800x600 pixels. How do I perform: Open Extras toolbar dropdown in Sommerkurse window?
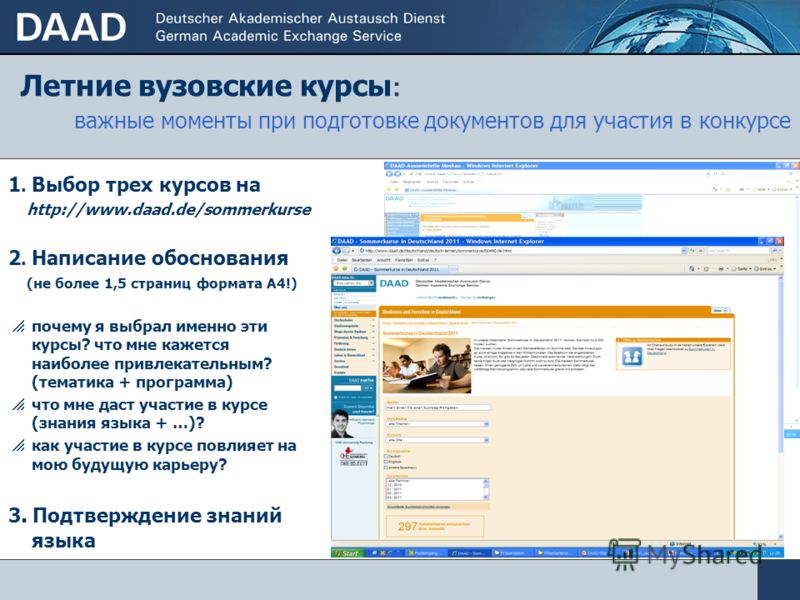pos(767,268)
